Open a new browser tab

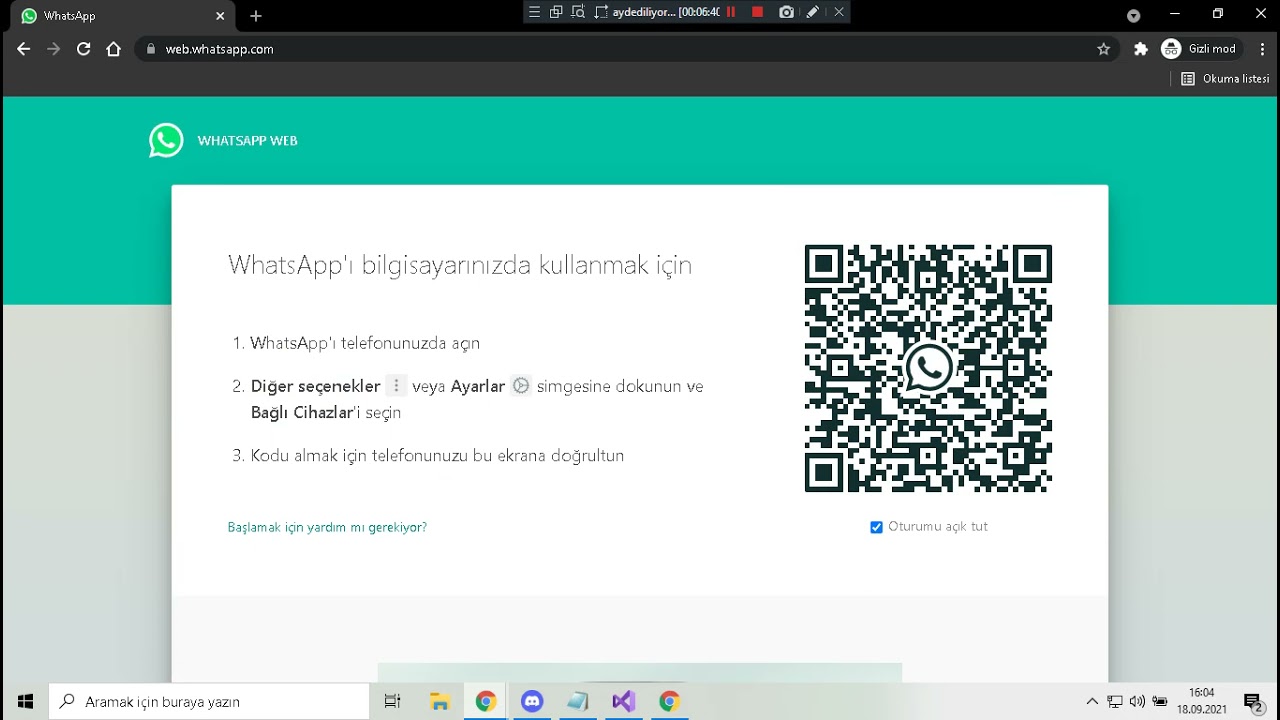click(x=256, y=16)
